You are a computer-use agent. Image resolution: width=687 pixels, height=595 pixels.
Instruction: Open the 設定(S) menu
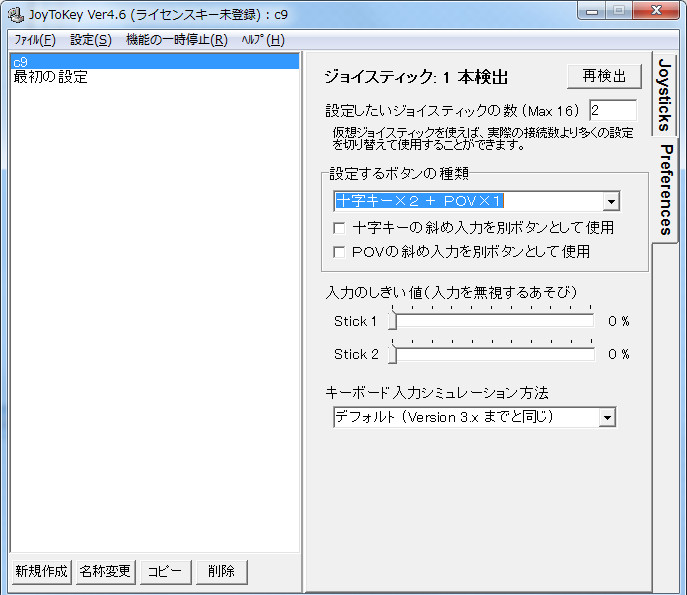91,40
